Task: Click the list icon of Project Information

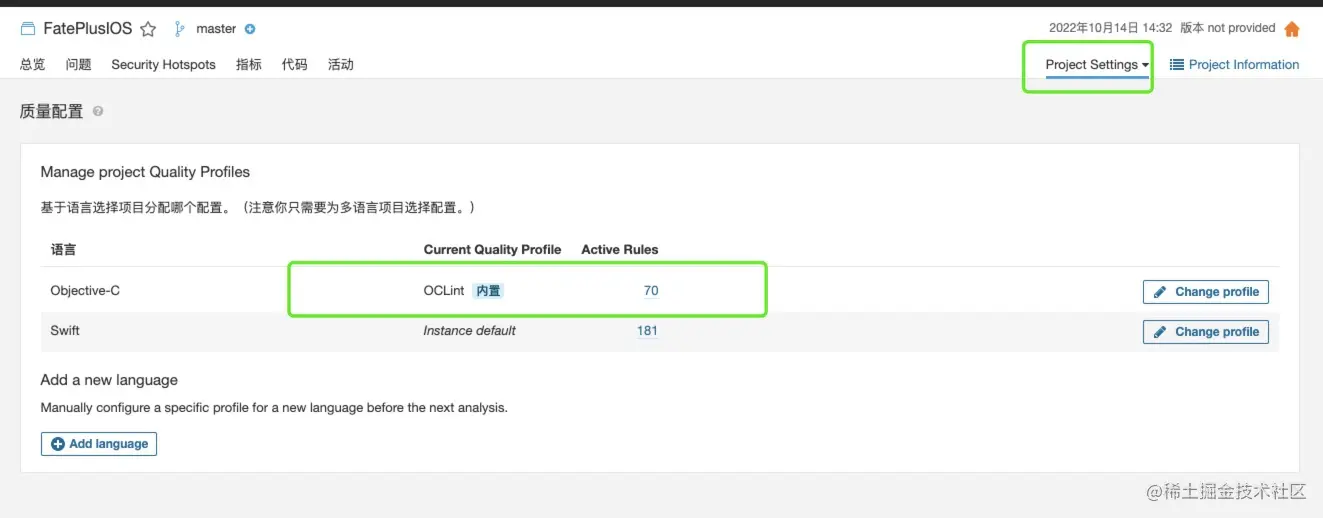Action: (1177, 64)
